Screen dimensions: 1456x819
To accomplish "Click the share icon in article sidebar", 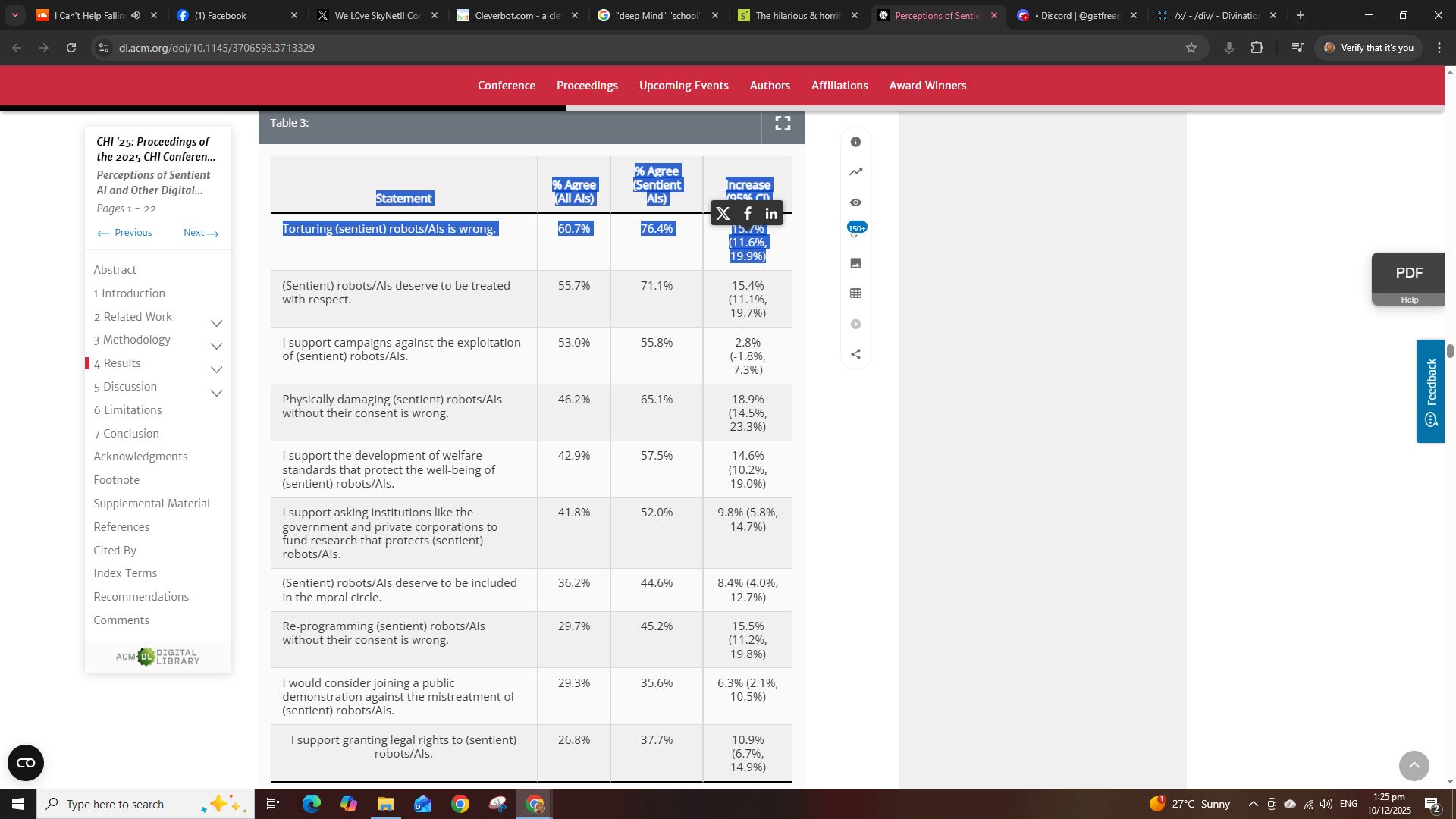I will [855, 354].
